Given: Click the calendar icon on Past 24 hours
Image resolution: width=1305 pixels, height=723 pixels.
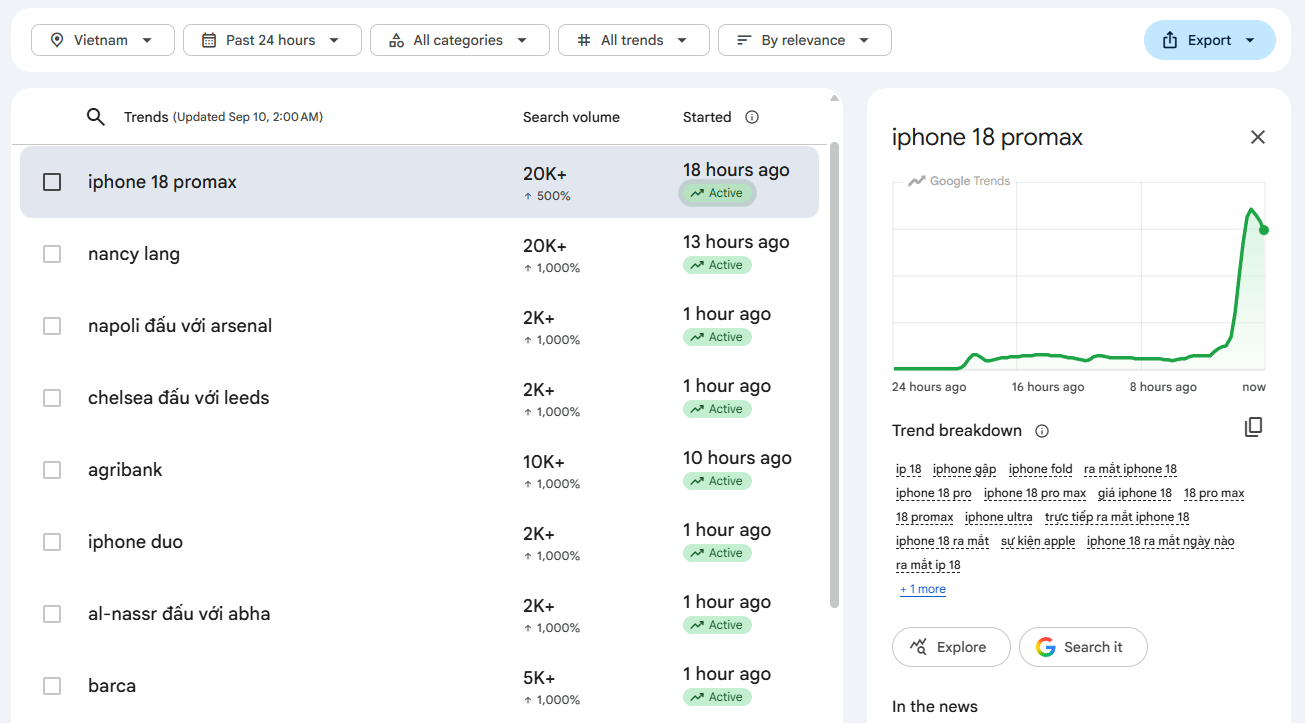Looking at the screenshot, I should pos(209,40).
